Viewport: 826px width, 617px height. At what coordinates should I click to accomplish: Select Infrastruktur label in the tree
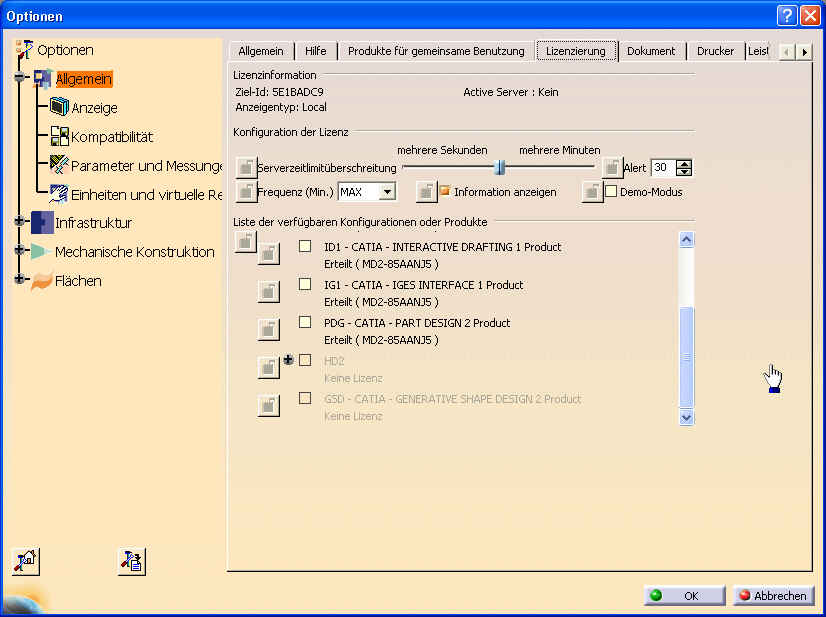point(94,223)
